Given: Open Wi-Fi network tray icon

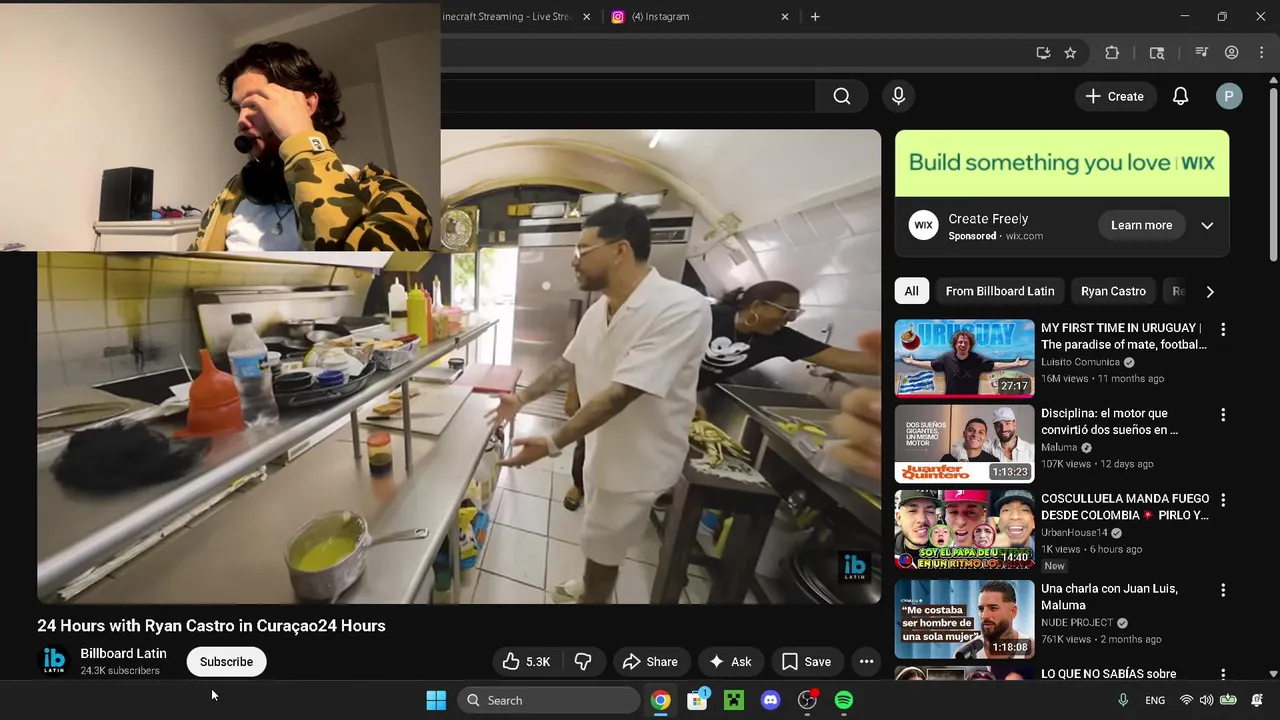Looking at the screenshot, I should [1186, 700].
